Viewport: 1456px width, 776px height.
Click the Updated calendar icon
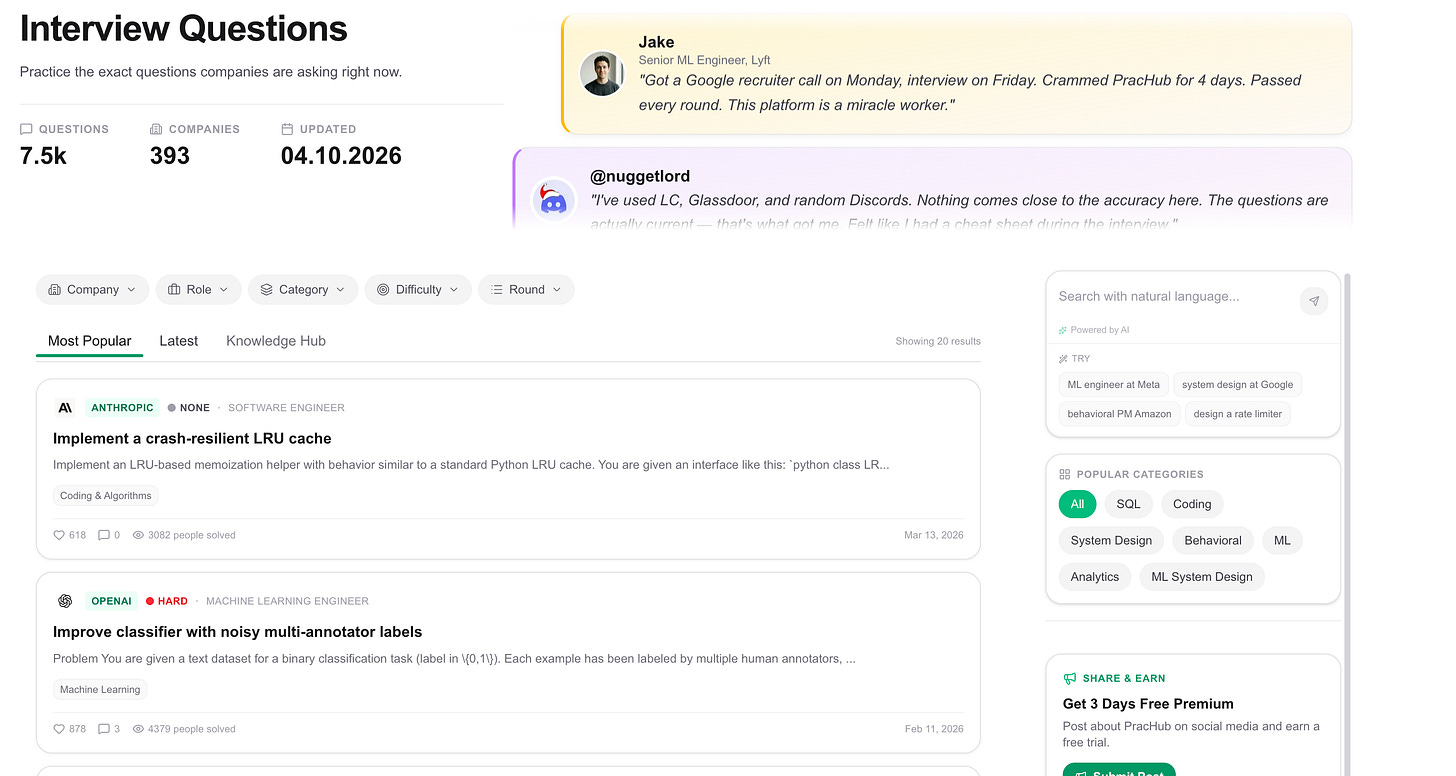pyautogui.click(x=287, y=129)
